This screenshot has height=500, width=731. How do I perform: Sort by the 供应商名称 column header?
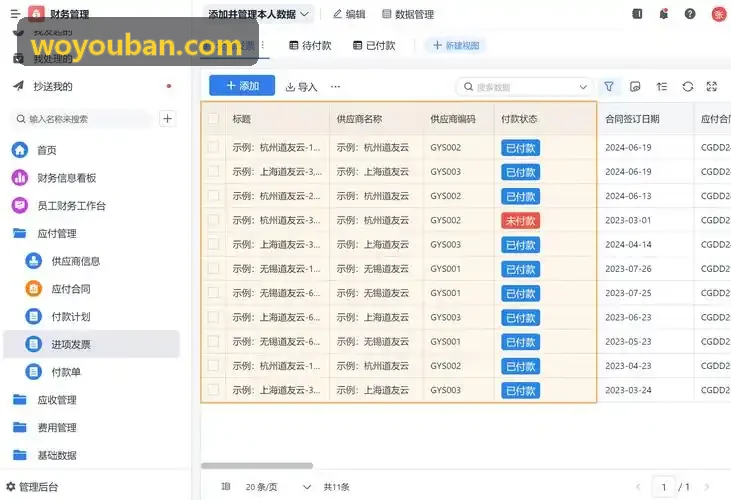(x=359, y=119)
